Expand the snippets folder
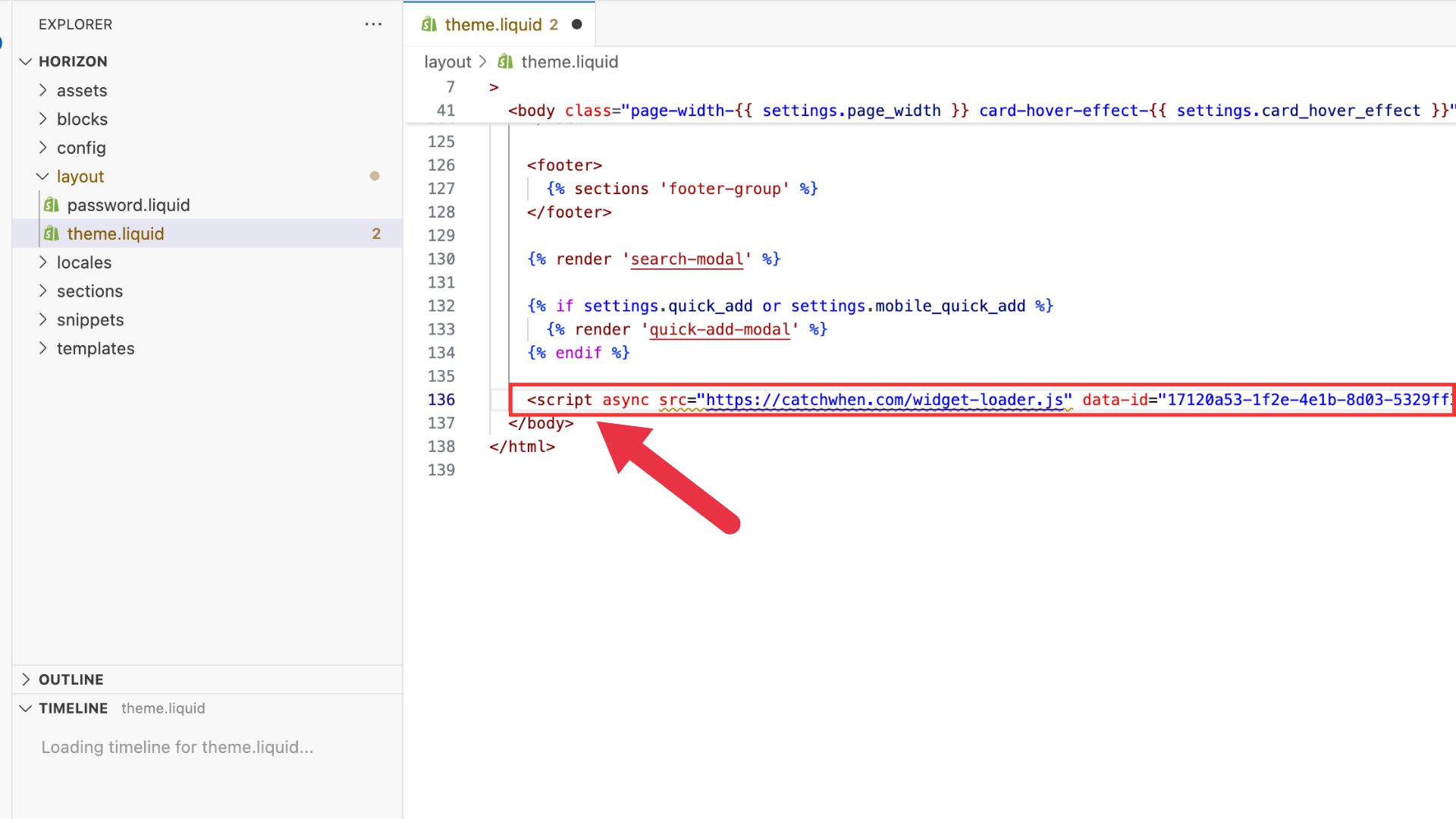 [x=43, y=320]
